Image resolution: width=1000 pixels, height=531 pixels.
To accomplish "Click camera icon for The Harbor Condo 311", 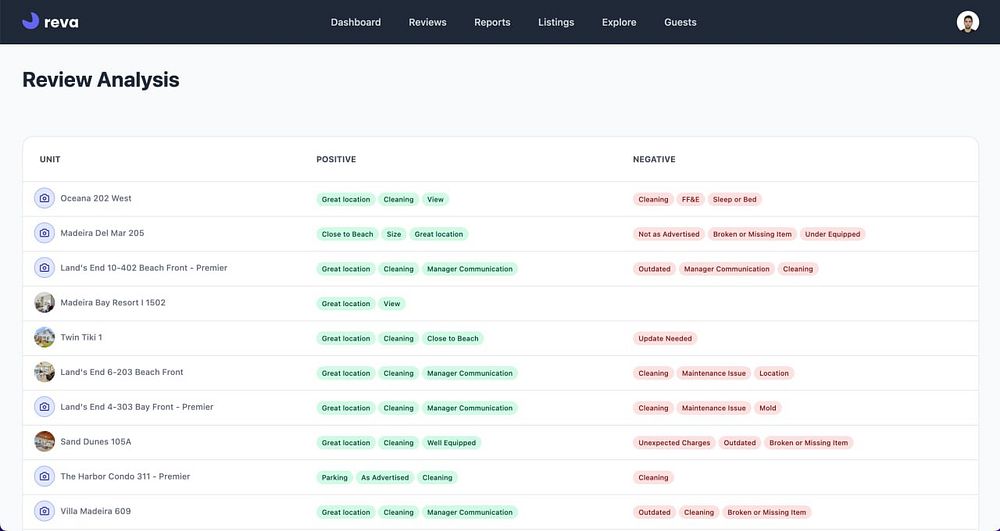I will (x=44, y=476).
